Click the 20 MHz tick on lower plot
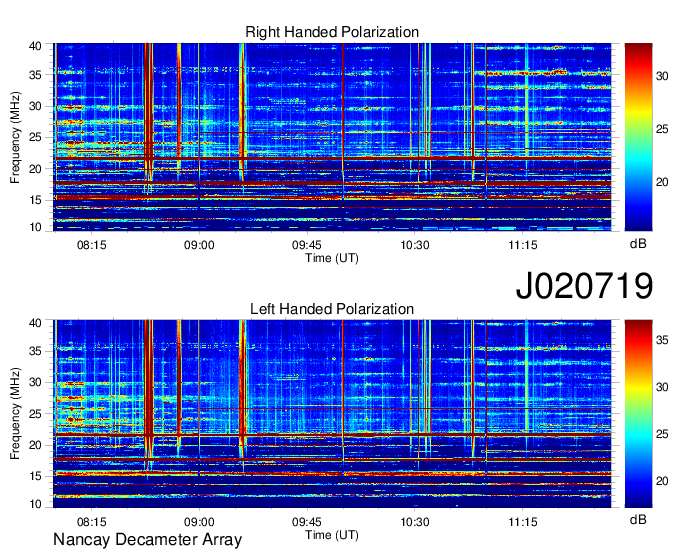680x552 pixels. 35,445
